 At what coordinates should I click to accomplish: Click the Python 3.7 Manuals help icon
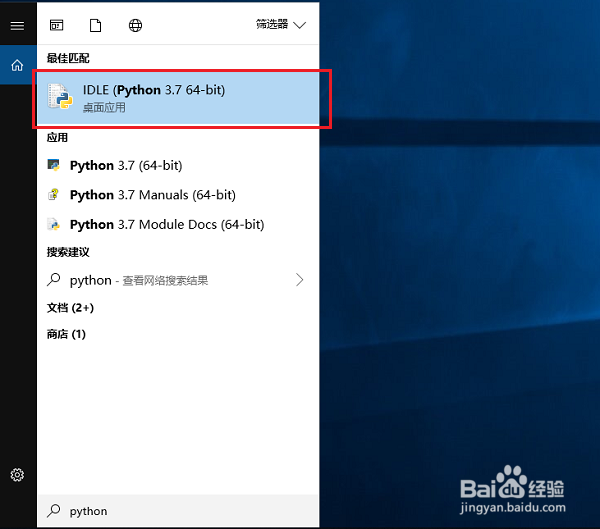[54, 194]
